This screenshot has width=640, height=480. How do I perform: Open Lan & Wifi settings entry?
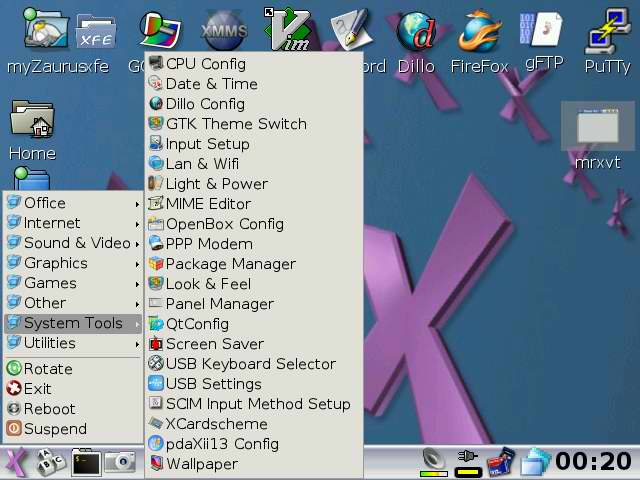201,164
